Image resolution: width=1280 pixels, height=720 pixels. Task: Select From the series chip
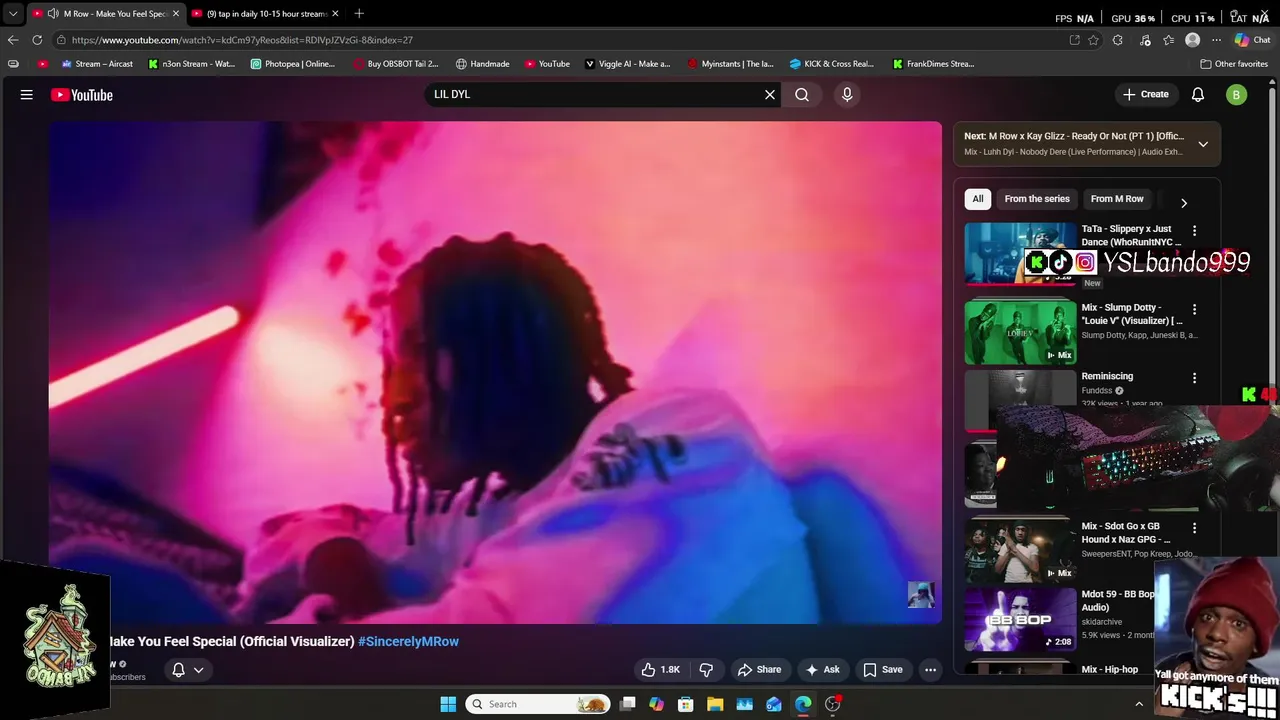tap(1037, 199)
